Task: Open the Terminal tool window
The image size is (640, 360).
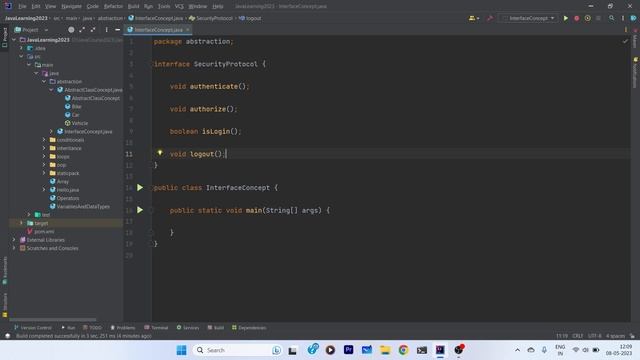Action: coord(156,328)
